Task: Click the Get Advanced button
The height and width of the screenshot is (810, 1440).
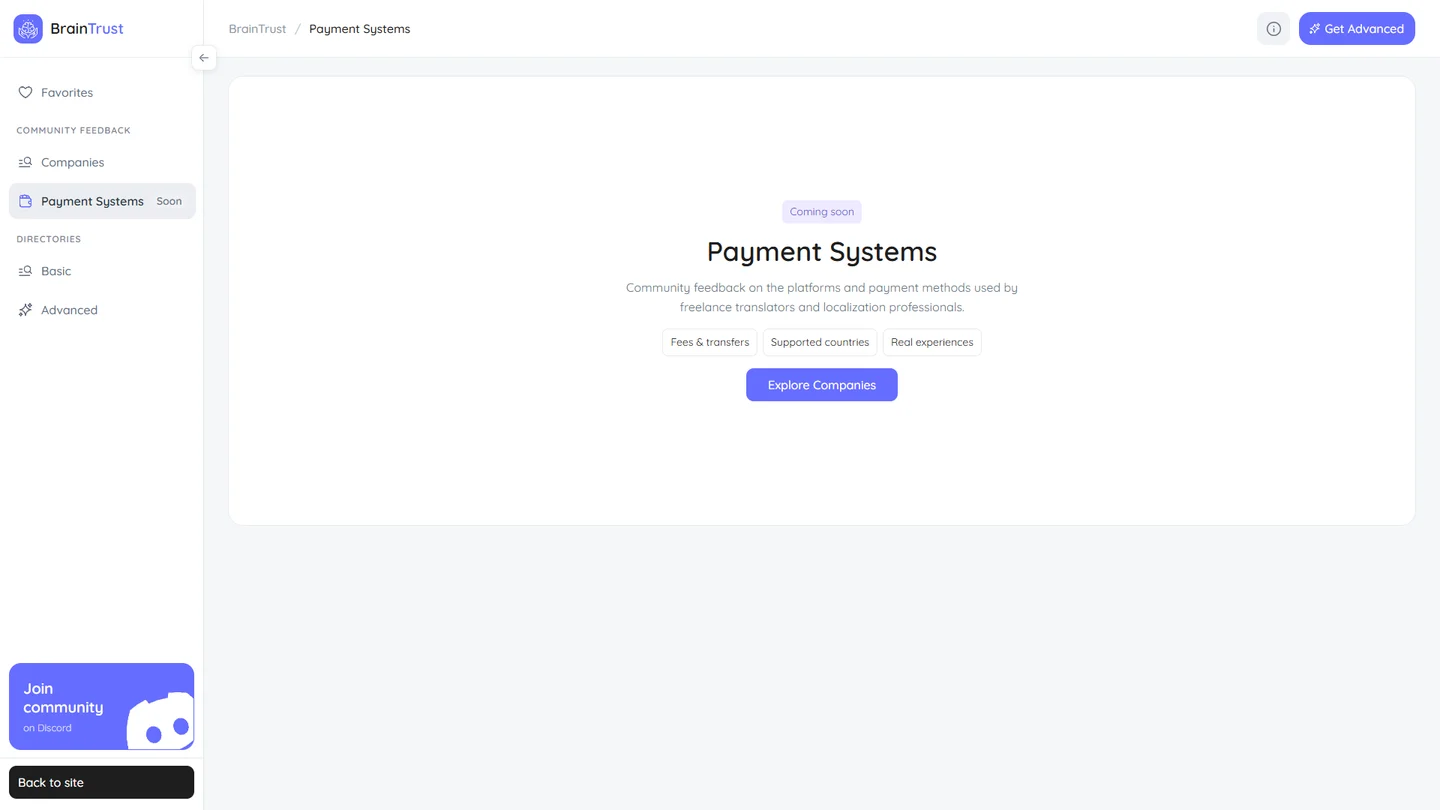Action: [x=1357, y=29]
